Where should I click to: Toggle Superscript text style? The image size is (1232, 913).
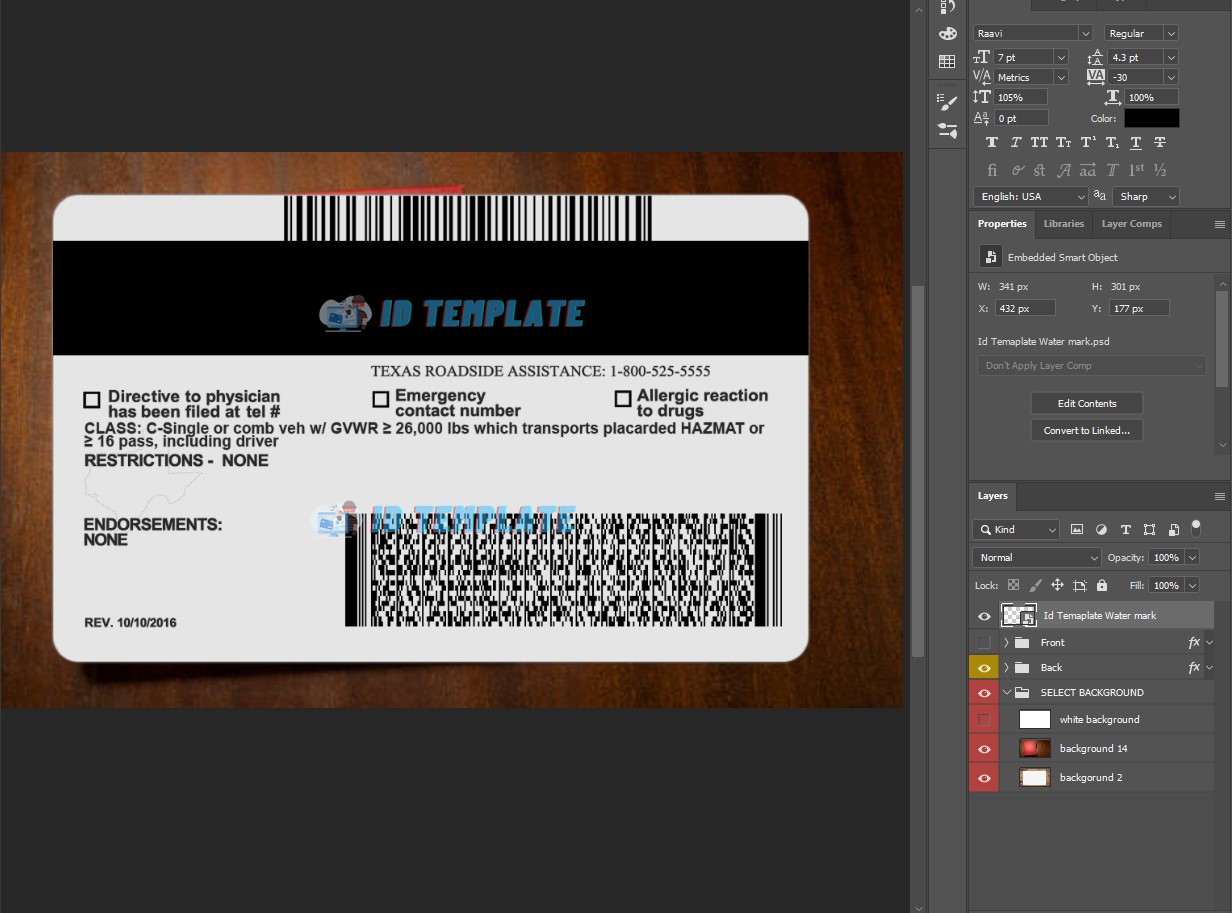pyautogui.click(x=1089, y=144)
